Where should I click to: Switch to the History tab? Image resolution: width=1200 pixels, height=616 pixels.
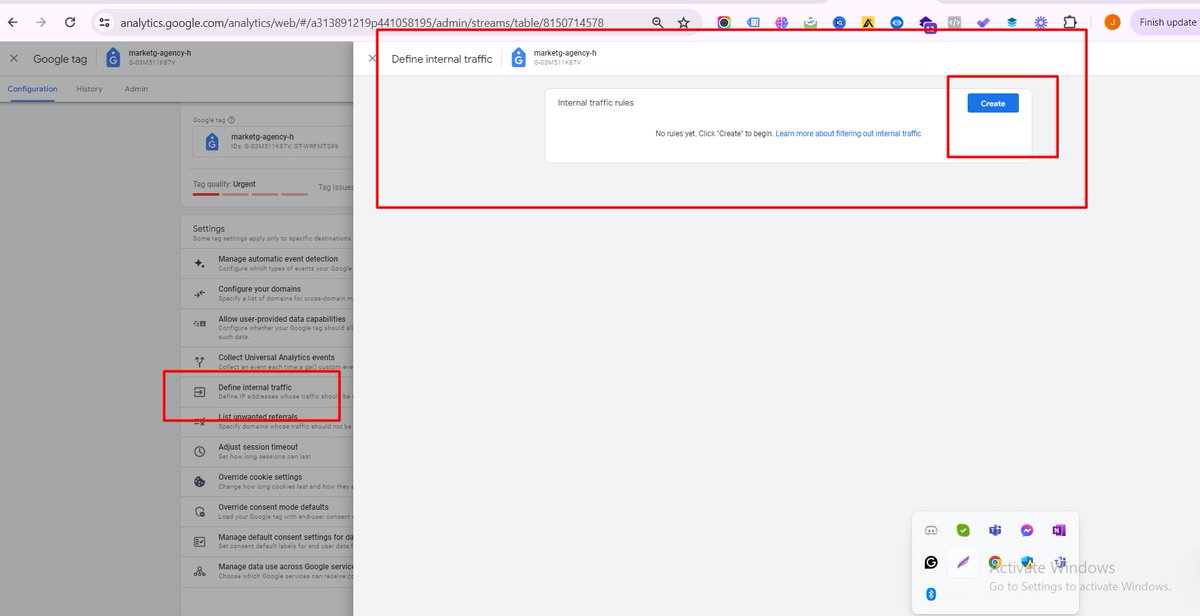[x=89, y=89]
